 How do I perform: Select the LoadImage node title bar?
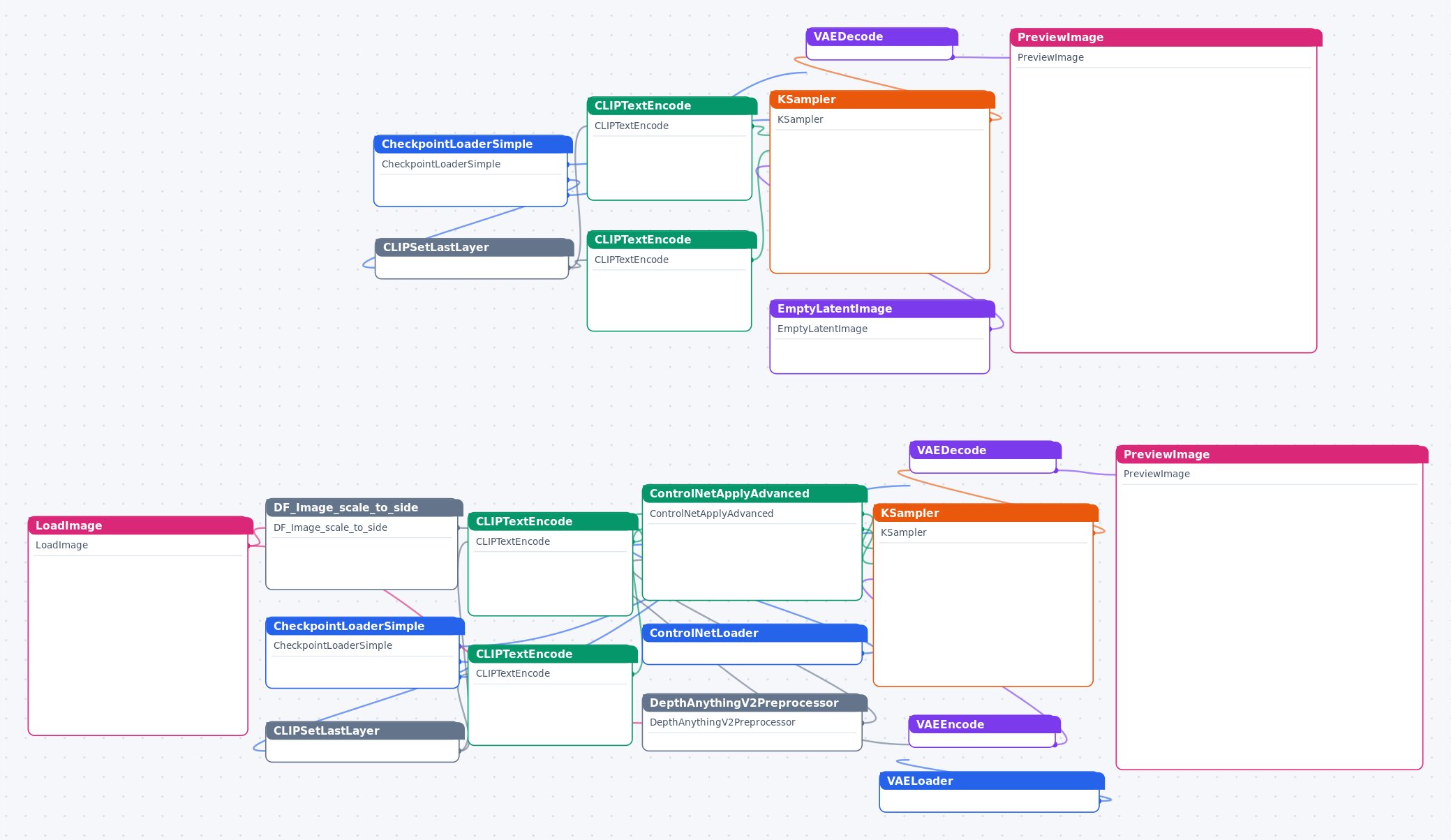pyautogui.click(x=140, y=525)
